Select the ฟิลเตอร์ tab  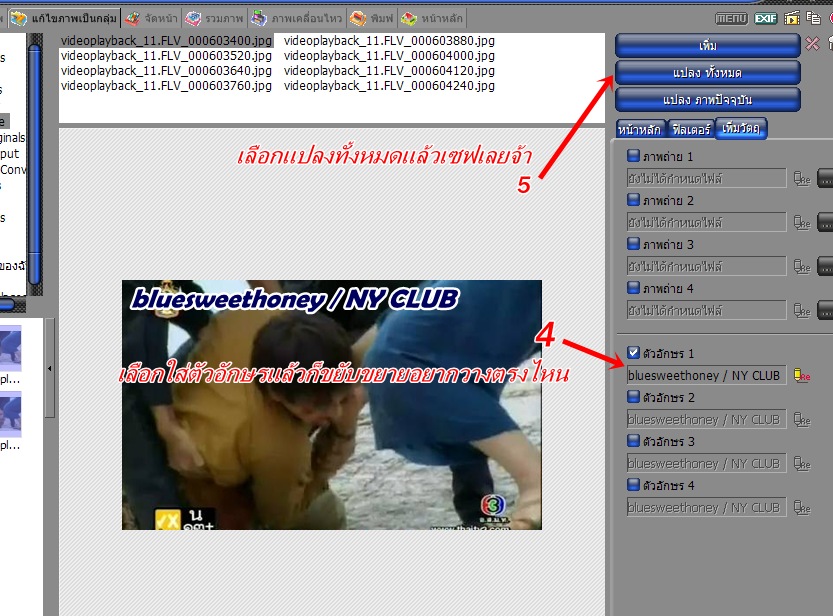[691, 129]
